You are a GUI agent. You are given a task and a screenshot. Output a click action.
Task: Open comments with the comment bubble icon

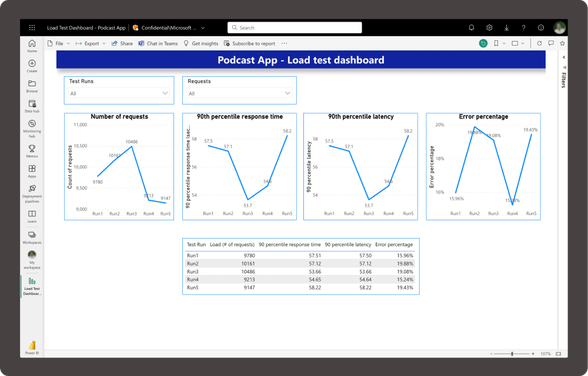(x=550, y=43)
